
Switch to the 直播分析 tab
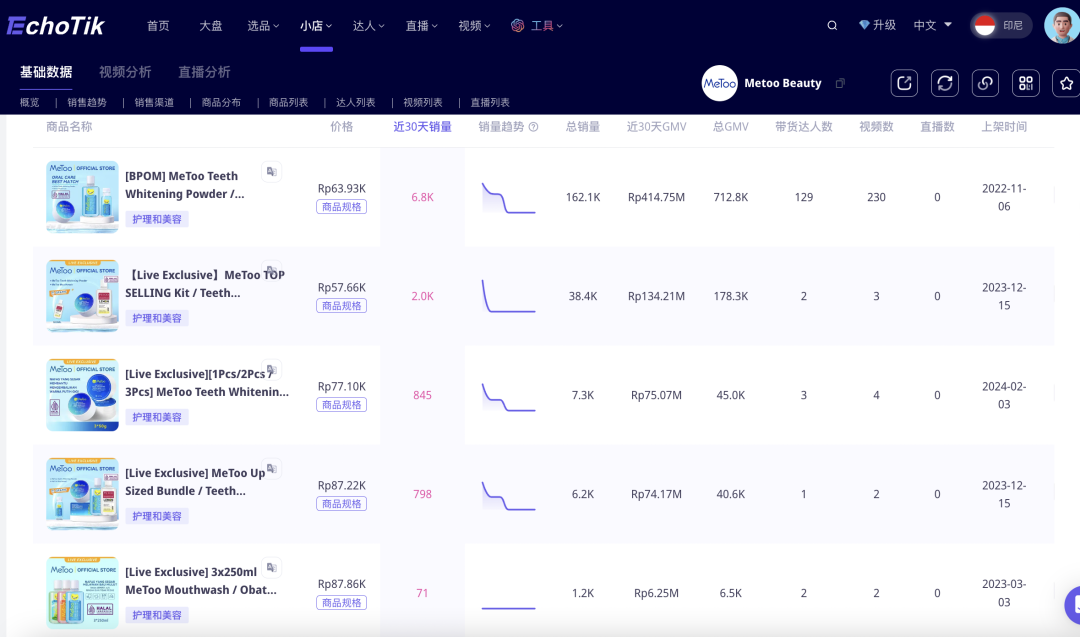pyautogui.click(x=204, y=72)
